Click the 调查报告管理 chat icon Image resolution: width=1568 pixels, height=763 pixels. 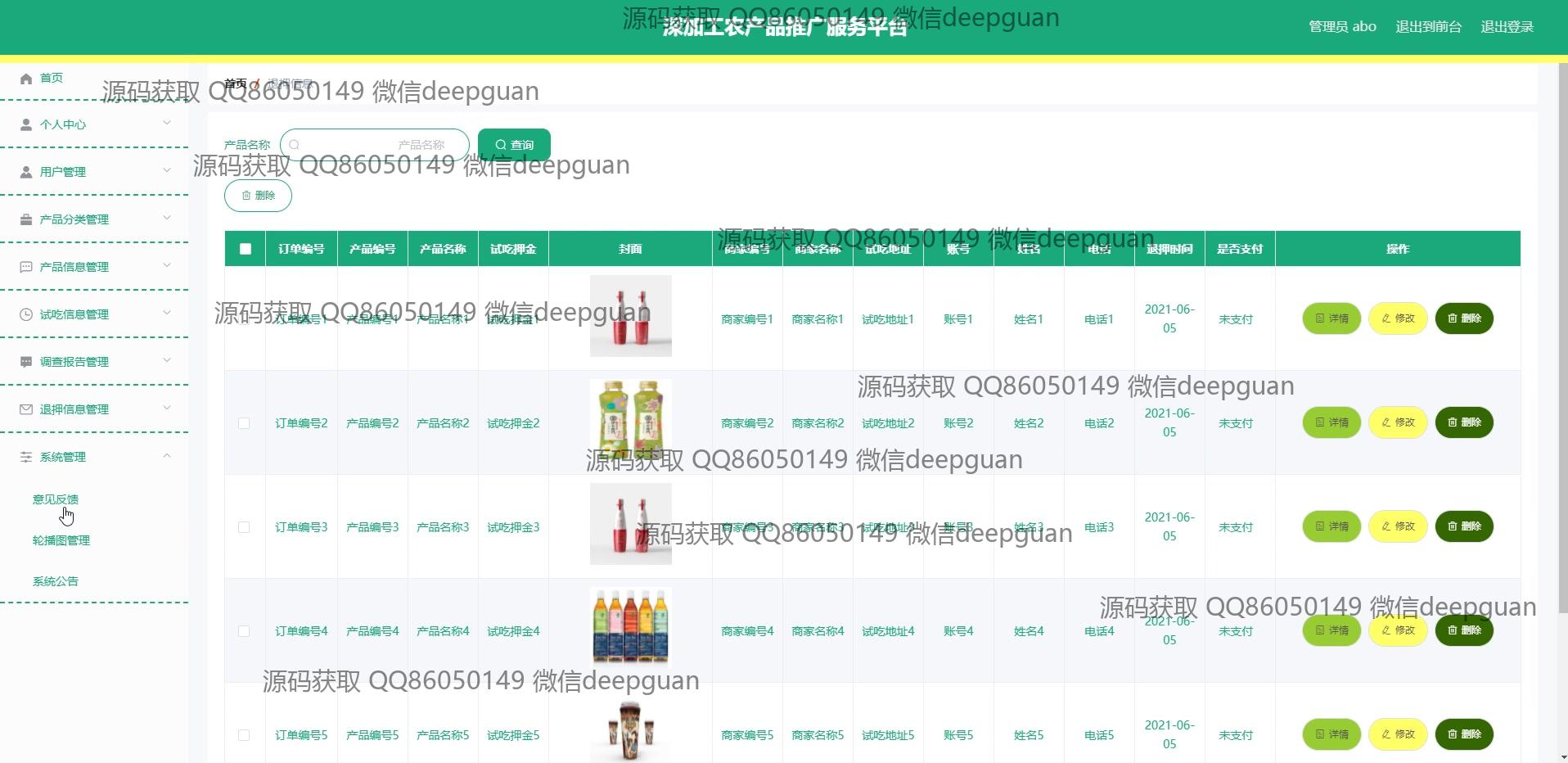click(26, 362)
